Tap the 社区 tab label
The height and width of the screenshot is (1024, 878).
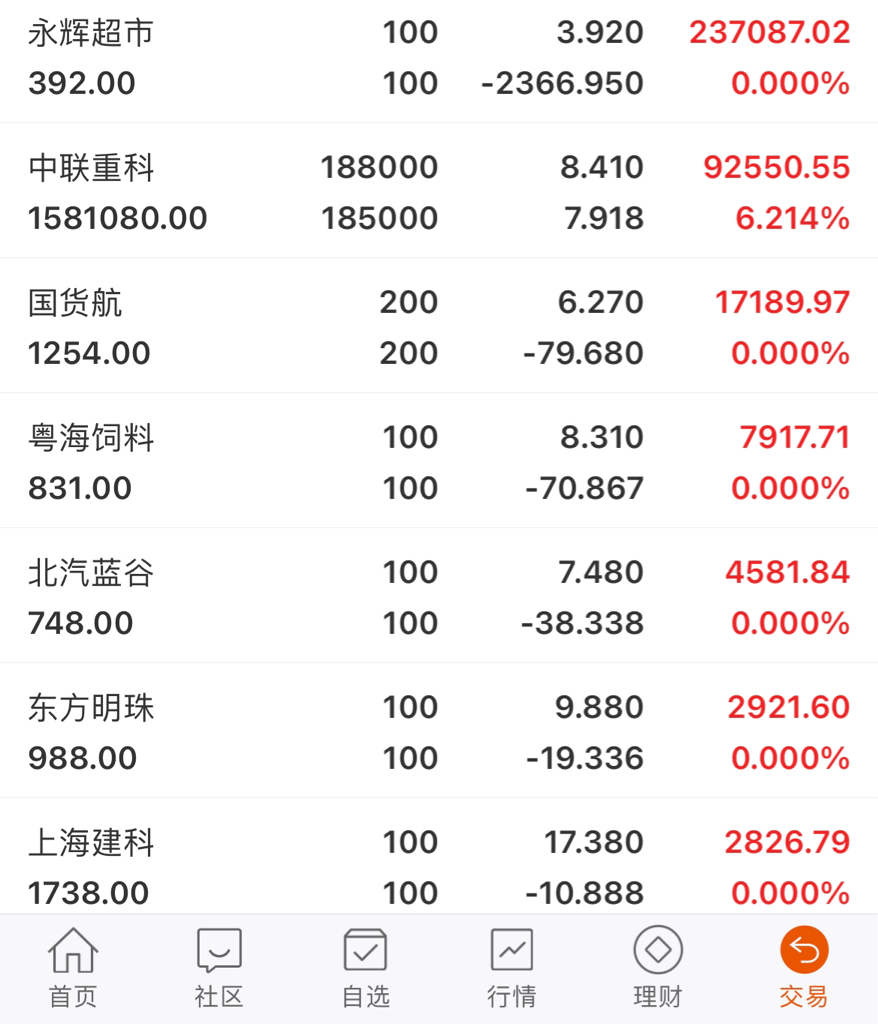[x=219, y=997]
